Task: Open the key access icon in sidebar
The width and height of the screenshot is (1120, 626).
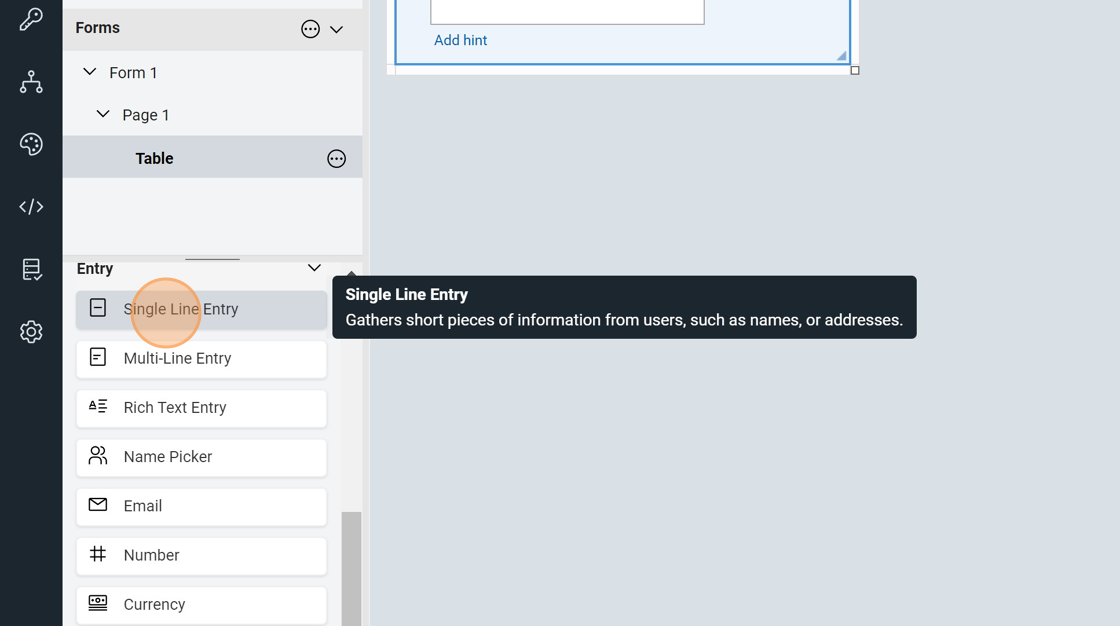Action: 31,20
